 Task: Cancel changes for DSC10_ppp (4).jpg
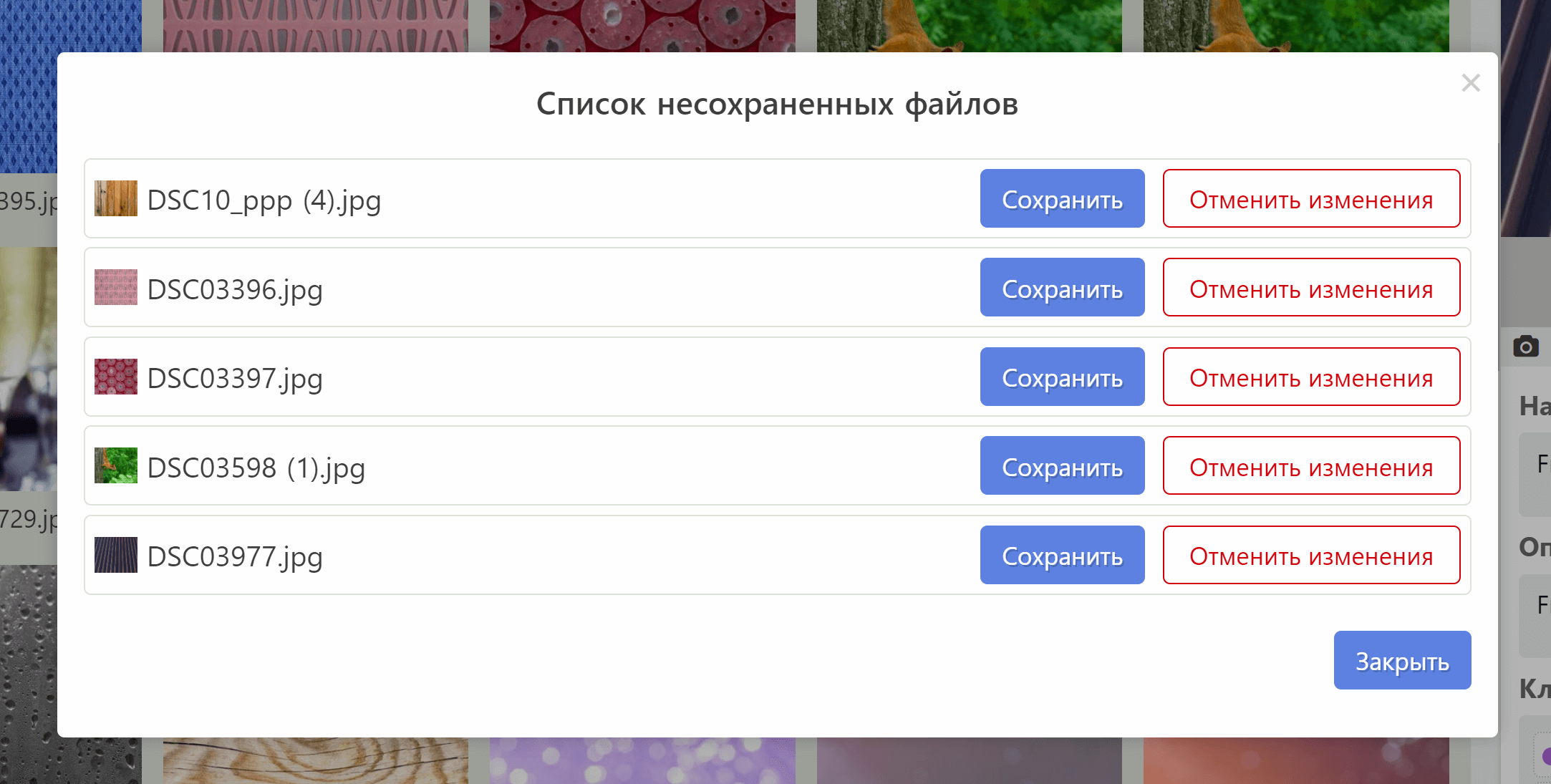tap(1312, 198)
